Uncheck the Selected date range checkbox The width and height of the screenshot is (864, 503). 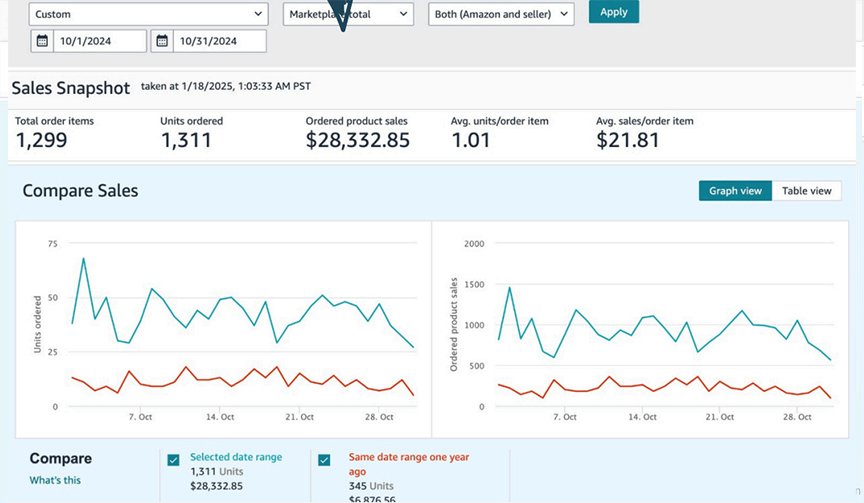tap(174, 460)
